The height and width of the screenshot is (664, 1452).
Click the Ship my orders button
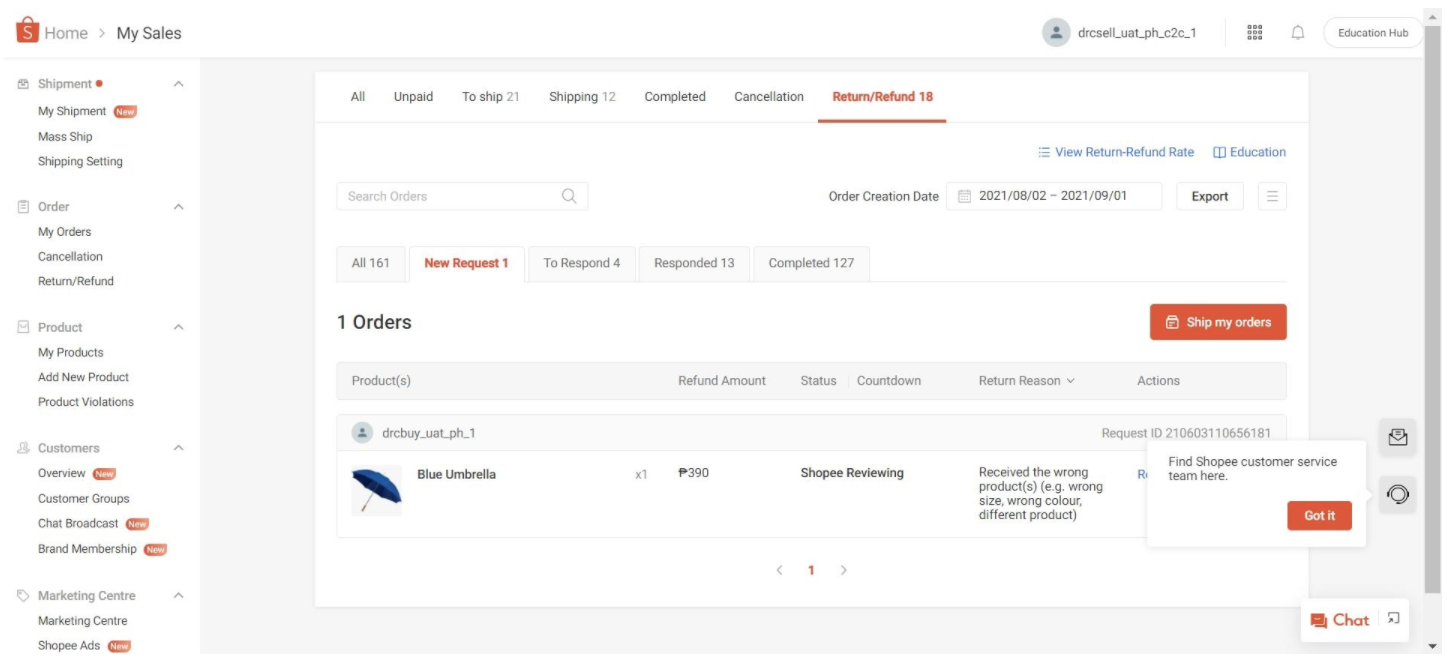[1218, 322]
